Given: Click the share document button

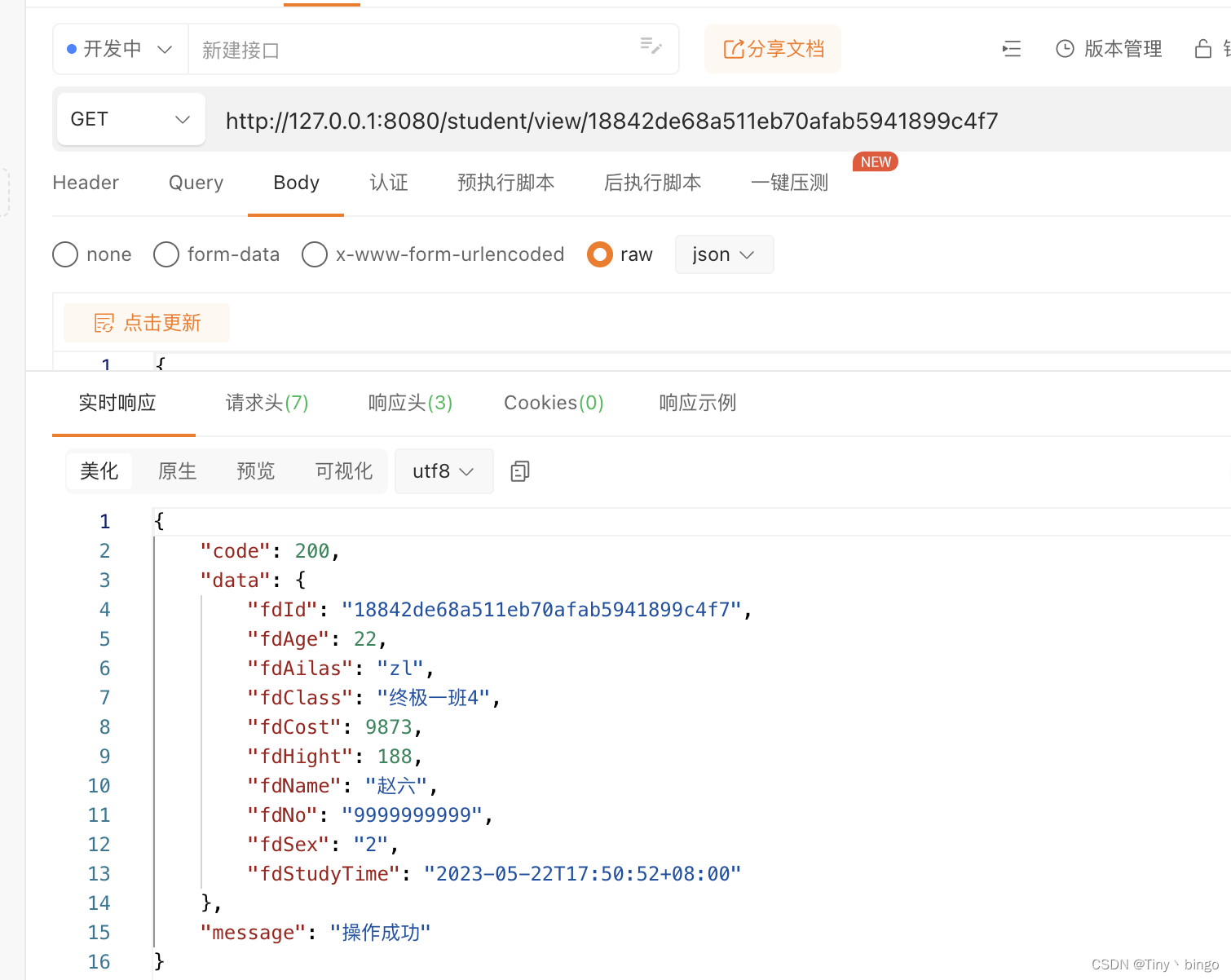Looking at the screenshot, I should [x=773, y=49].
